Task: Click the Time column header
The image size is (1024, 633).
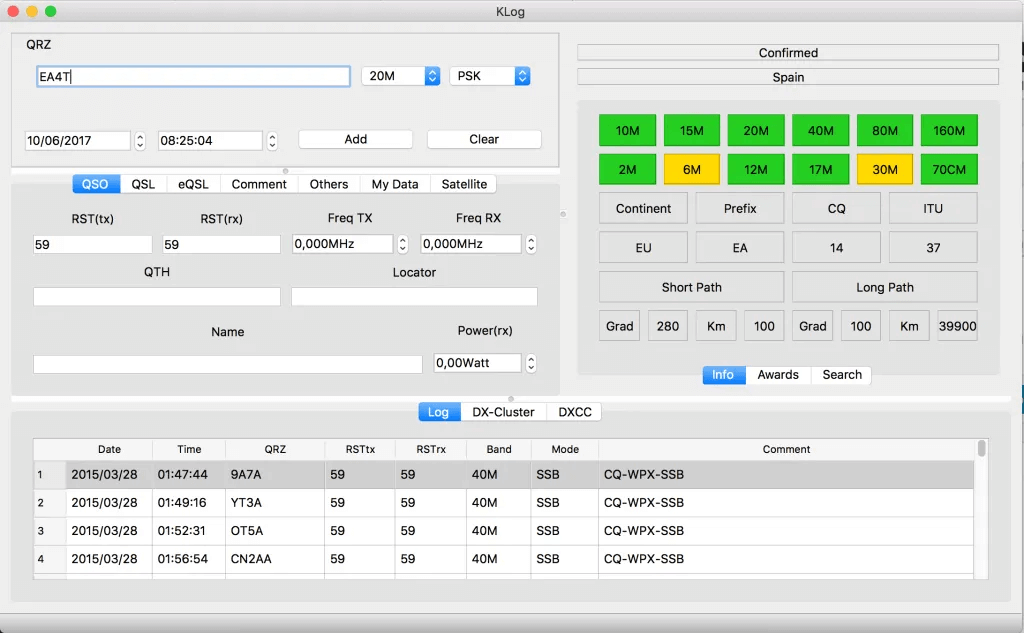Action: [189, 449]
